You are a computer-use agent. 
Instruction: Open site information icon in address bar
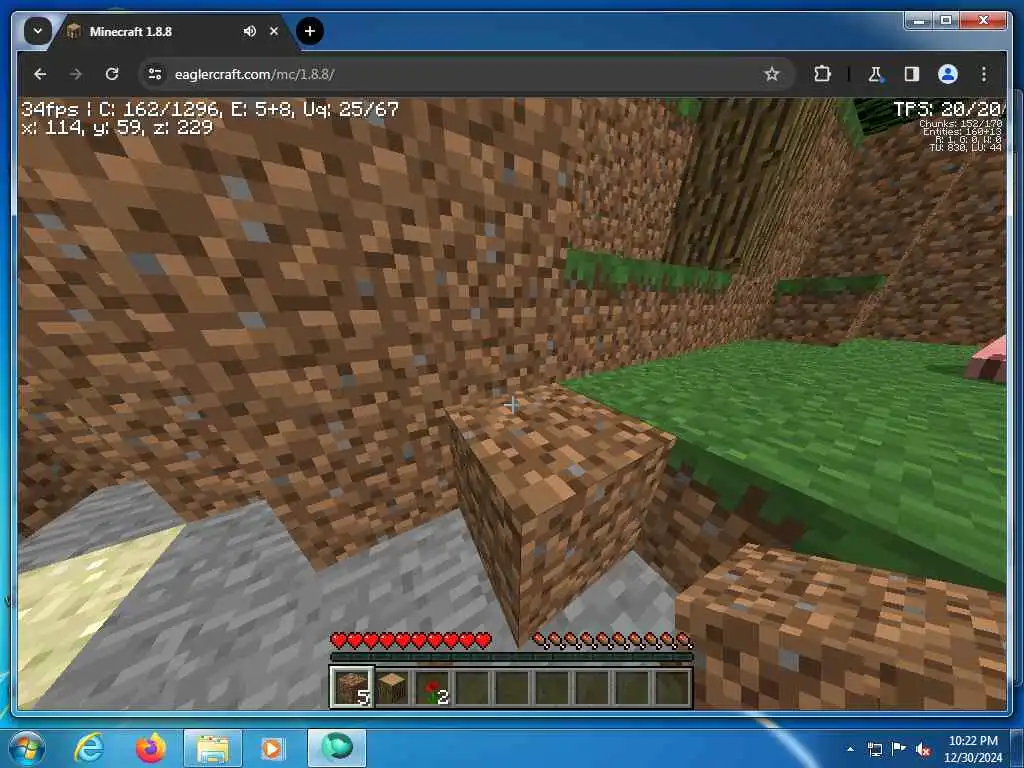point(155,74)
